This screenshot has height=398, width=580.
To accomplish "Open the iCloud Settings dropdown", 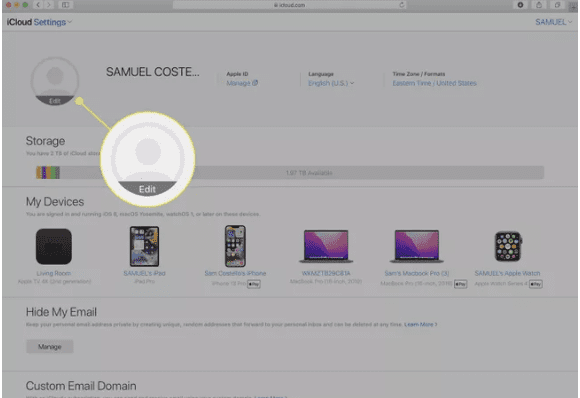I will tap(53, 22).
